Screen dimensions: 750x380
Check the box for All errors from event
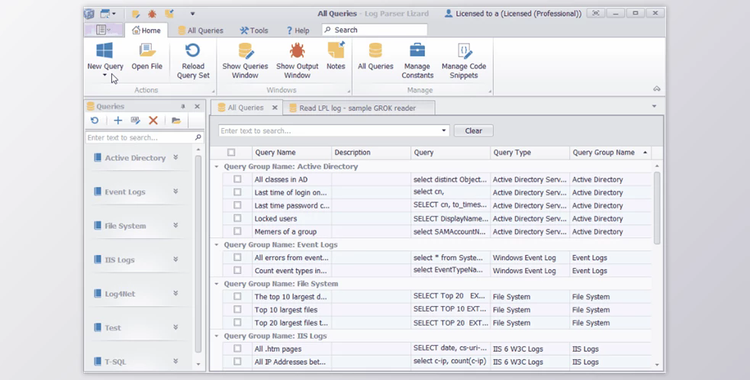(237, 257)
